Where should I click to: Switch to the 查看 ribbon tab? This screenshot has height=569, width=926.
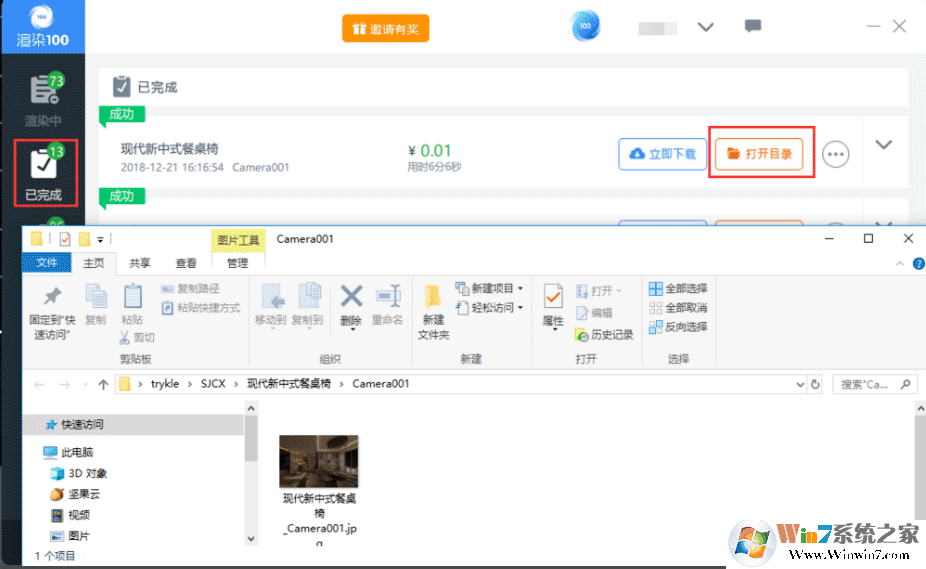[186, 263]
